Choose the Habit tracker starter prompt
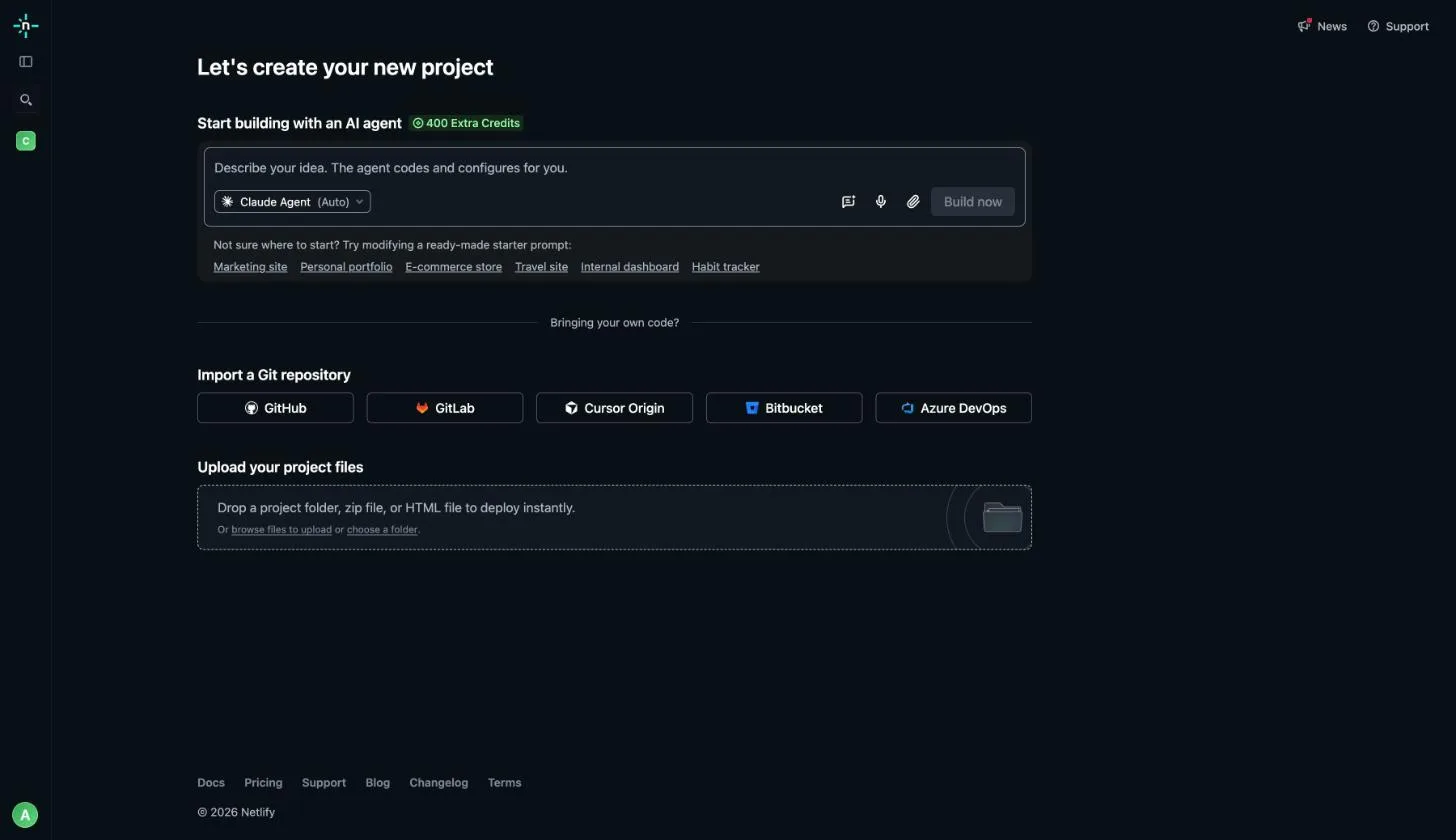Viewport: 1456px width, 840px height. tap(725, 267)
